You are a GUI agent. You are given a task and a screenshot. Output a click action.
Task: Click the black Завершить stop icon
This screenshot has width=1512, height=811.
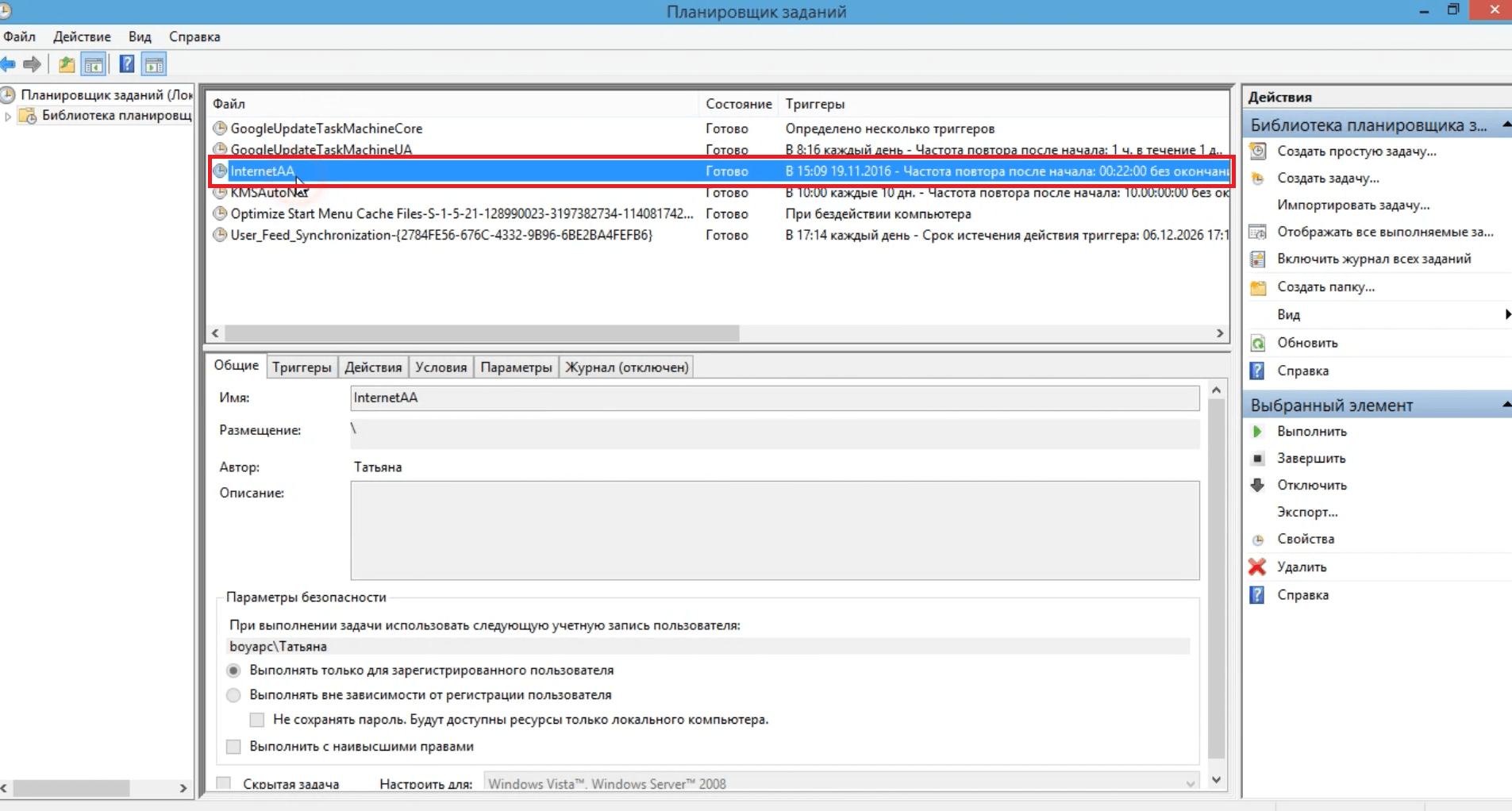coord(1257,459)
